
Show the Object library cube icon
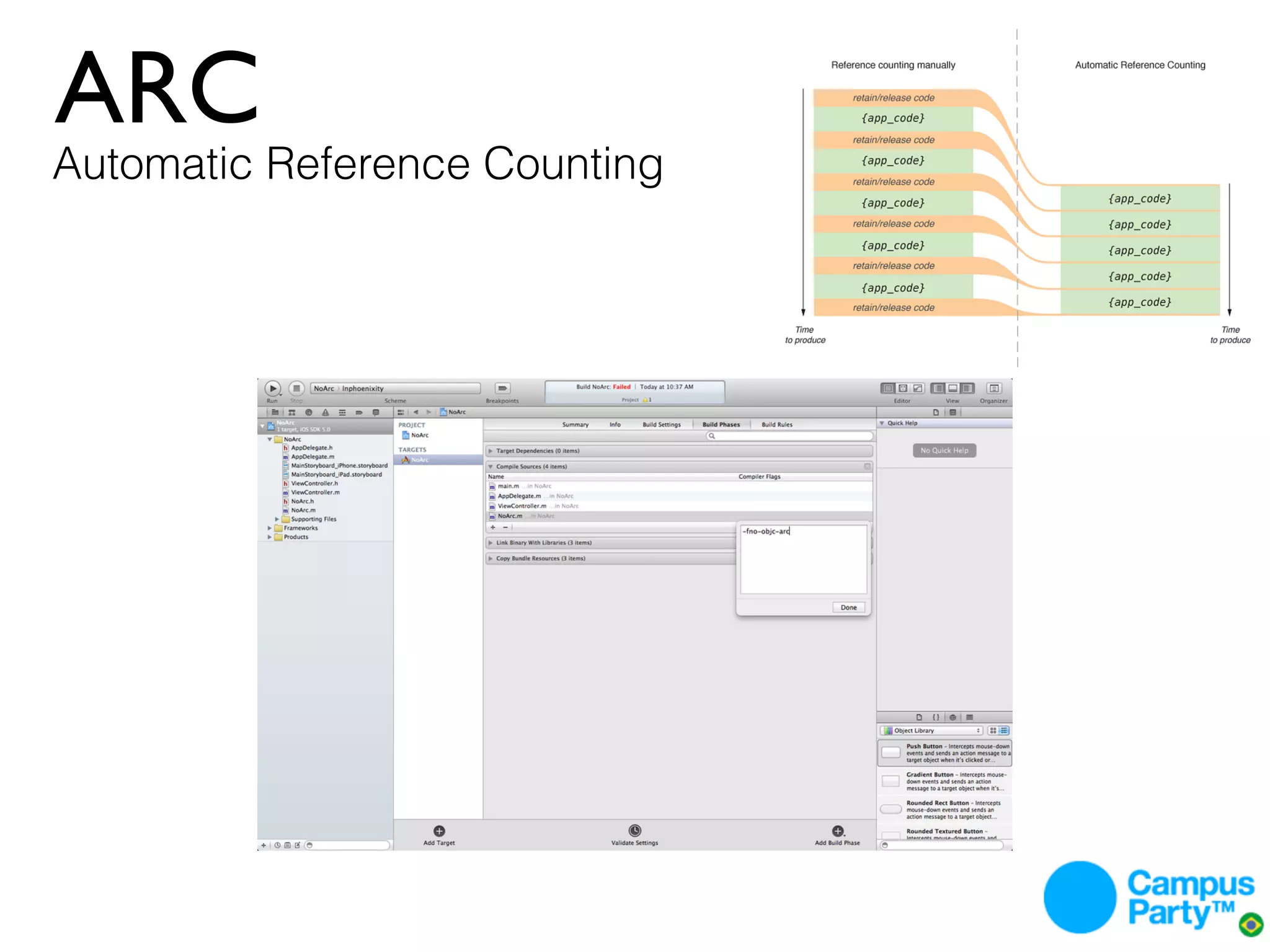[x=953, y=717]
